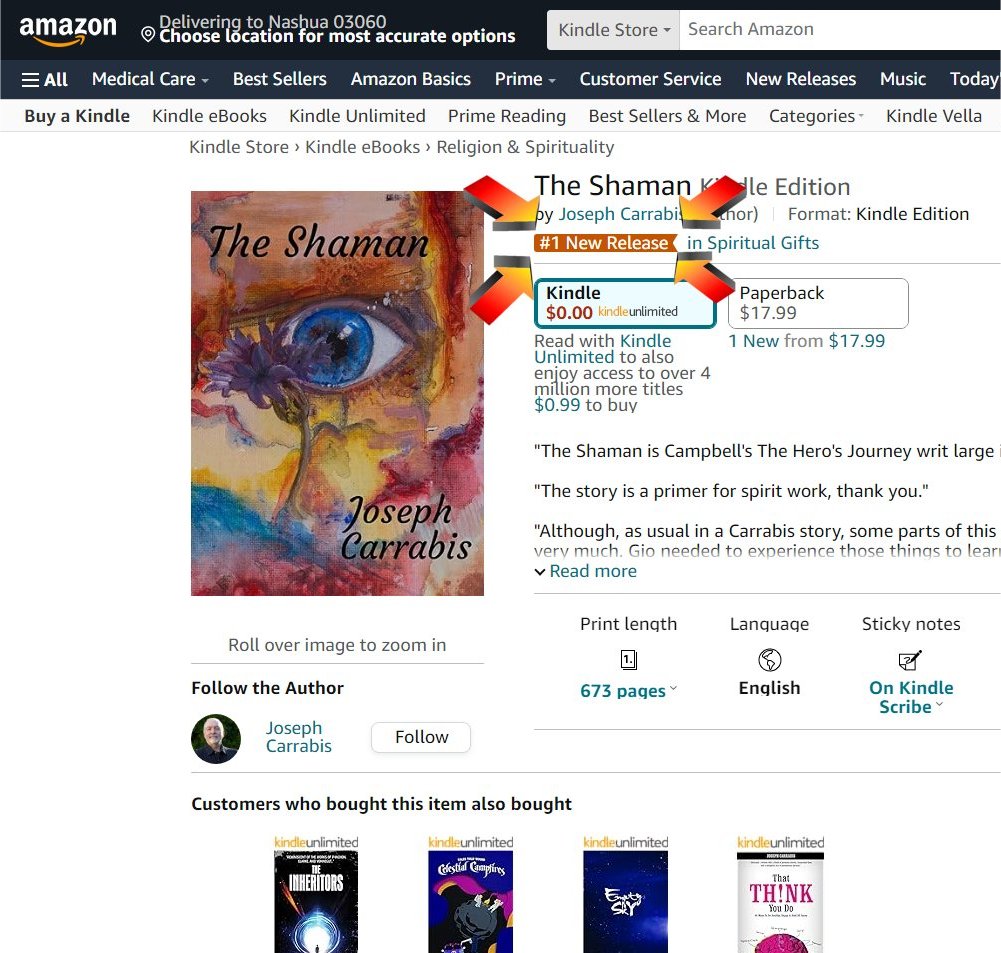Click the Search Amazon input field
The image size is (1001, 953).
[x=840, y=30]
